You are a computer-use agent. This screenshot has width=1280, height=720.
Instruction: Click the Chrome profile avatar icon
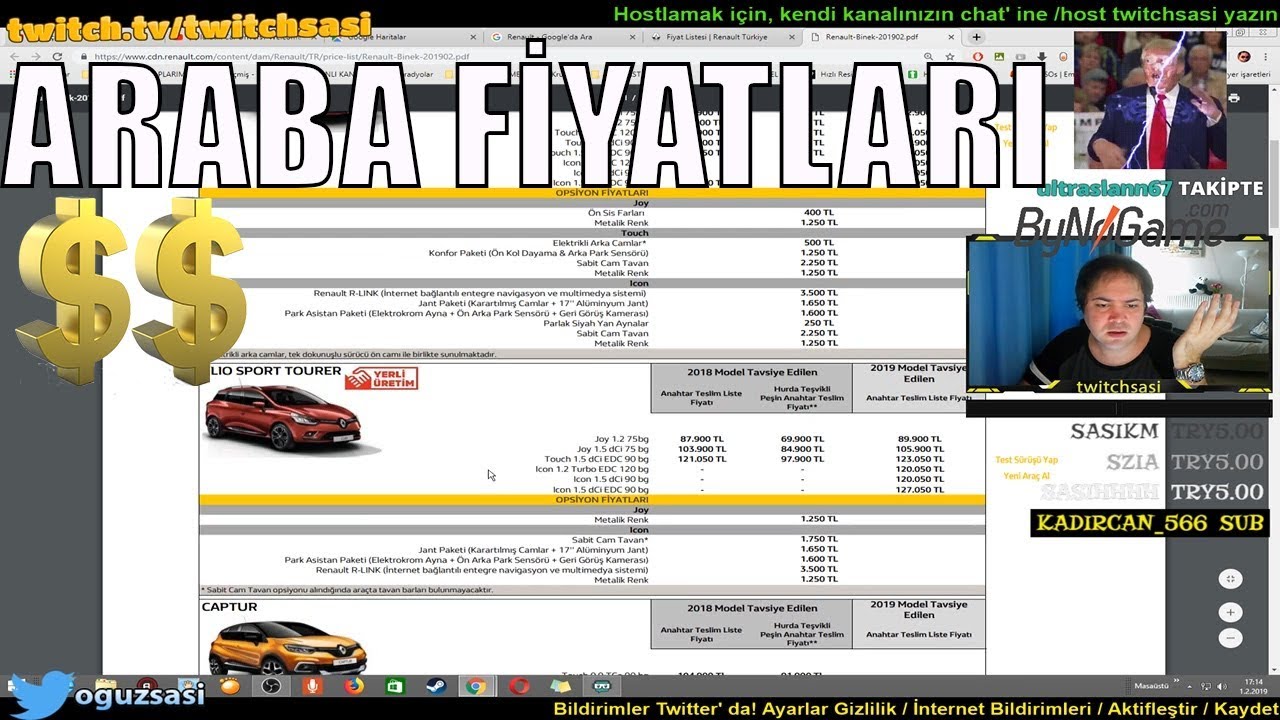click(1245, 57)
